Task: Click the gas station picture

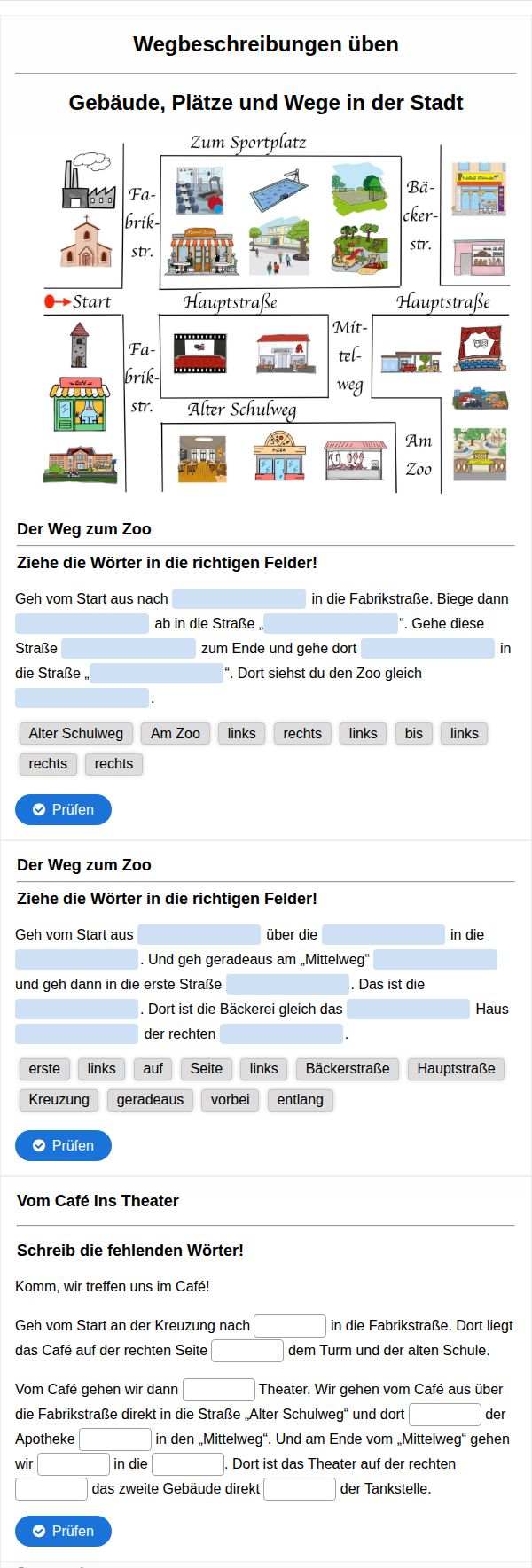Action: point(411,361)
